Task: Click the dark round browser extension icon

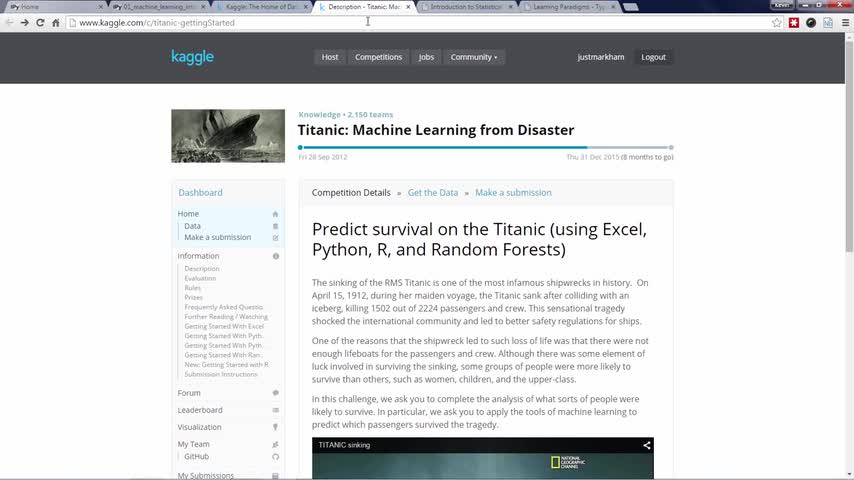Action: click(811, 22)
